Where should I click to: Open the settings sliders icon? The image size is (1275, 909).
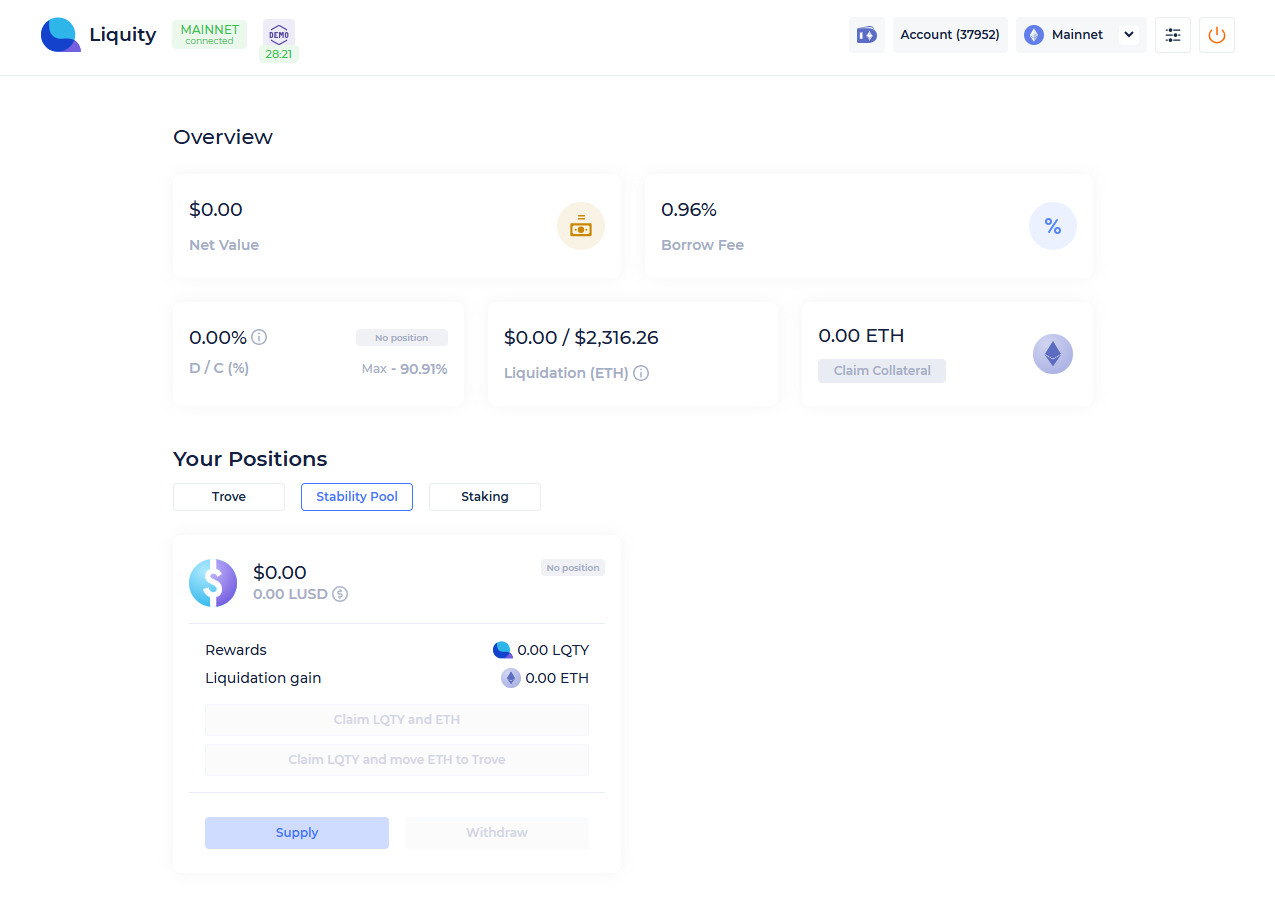[x=1172, y=35]
